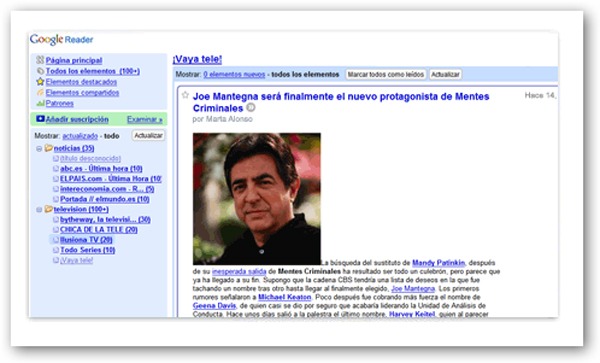Screen dimensions: 600x363
Task: Star the Joe Mantegna article
Action: click(x=185, y=95)
